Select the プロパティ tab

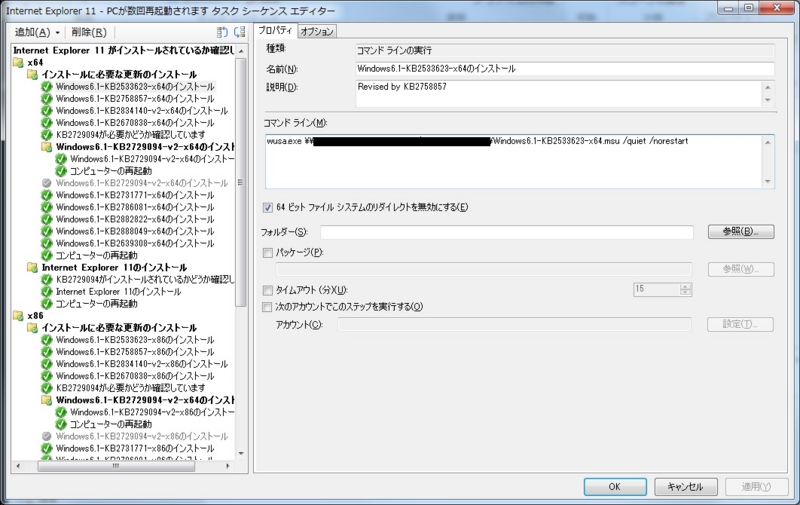pyautogui.click(x=275, y=30)
